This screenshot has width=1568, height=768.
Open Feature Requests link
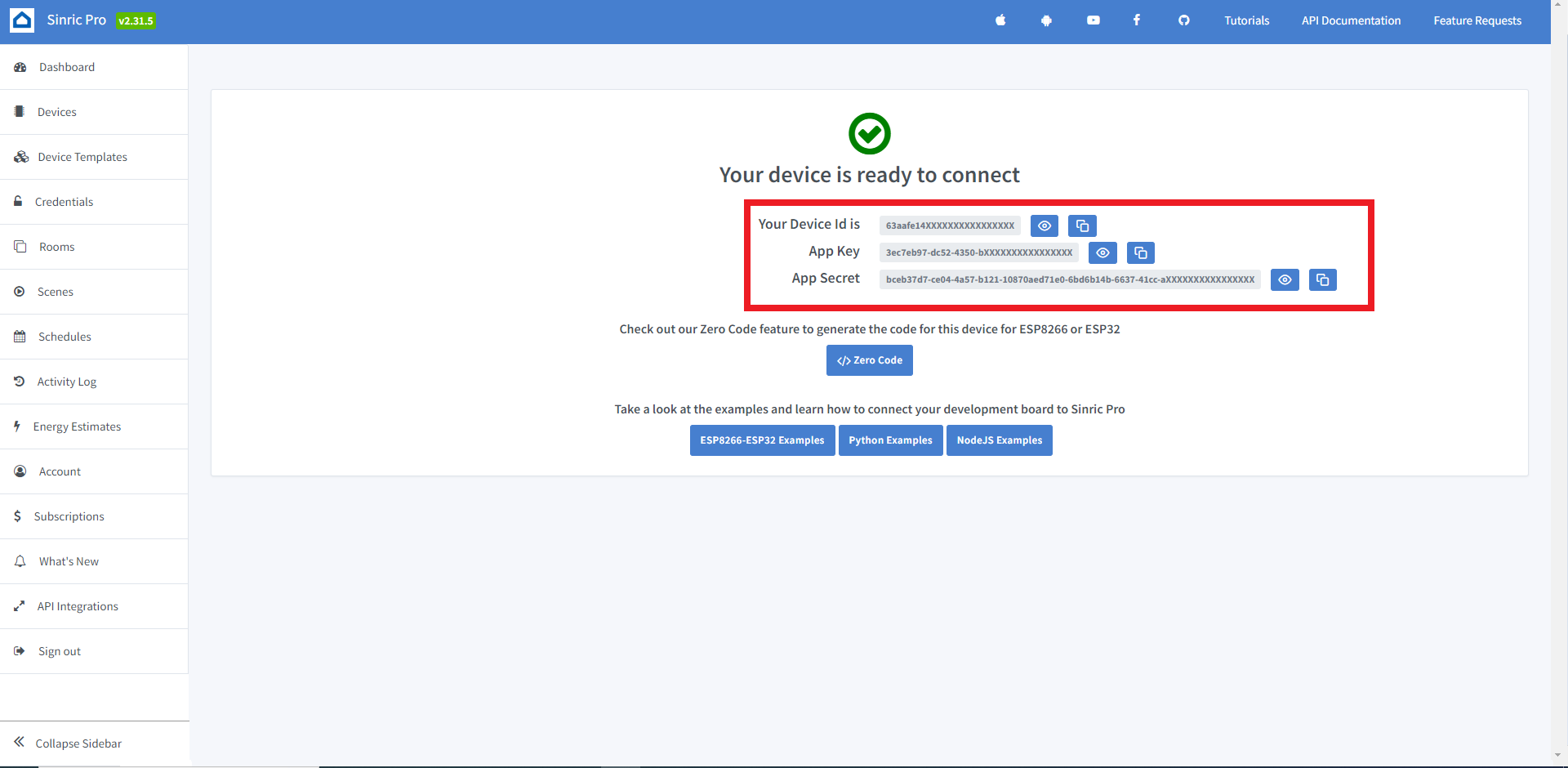pos(1477,20)
